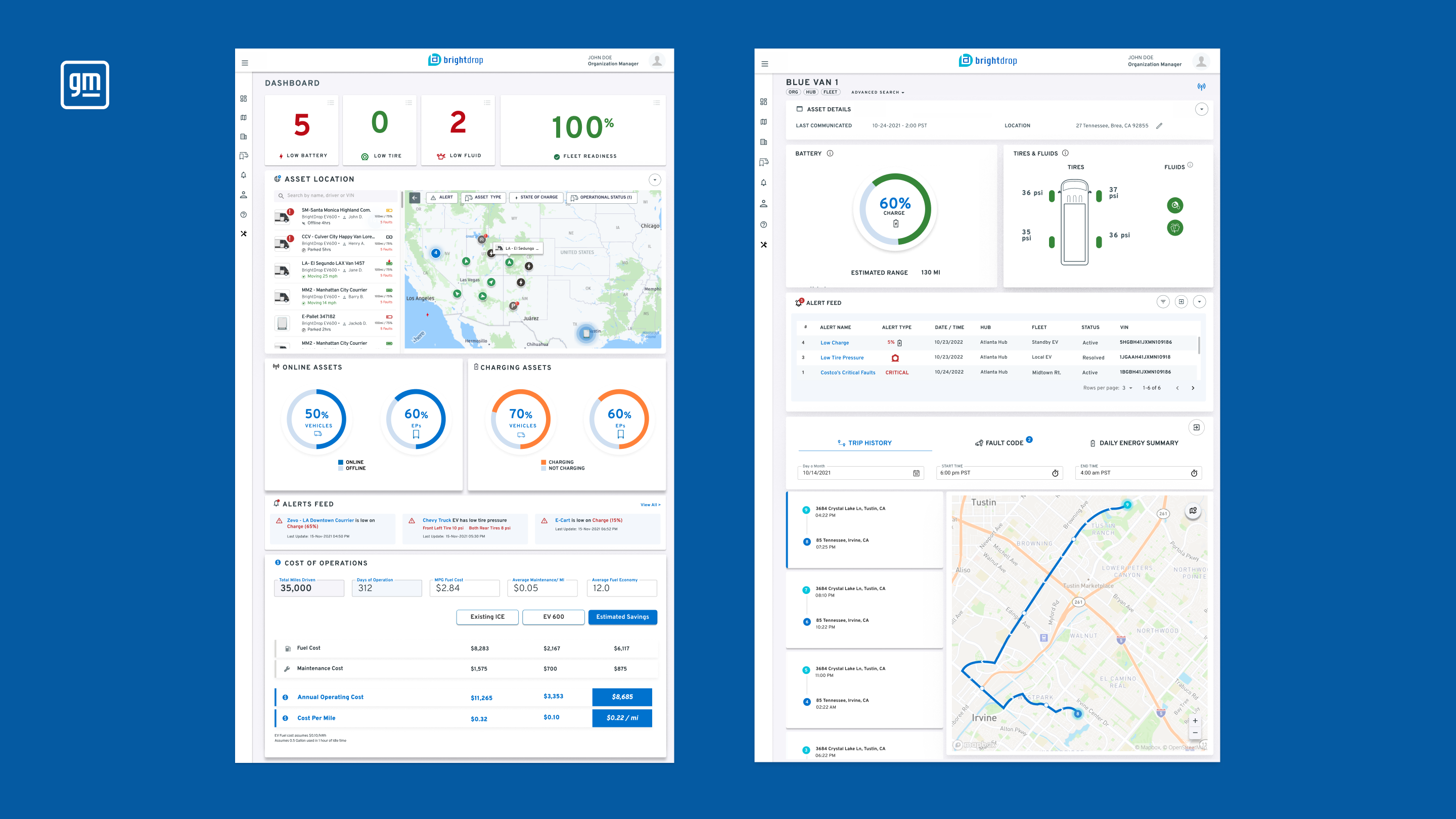Click broadcast signal icon near Blue Van title
Screen dimensions: 1456x819
point(1201,86)
